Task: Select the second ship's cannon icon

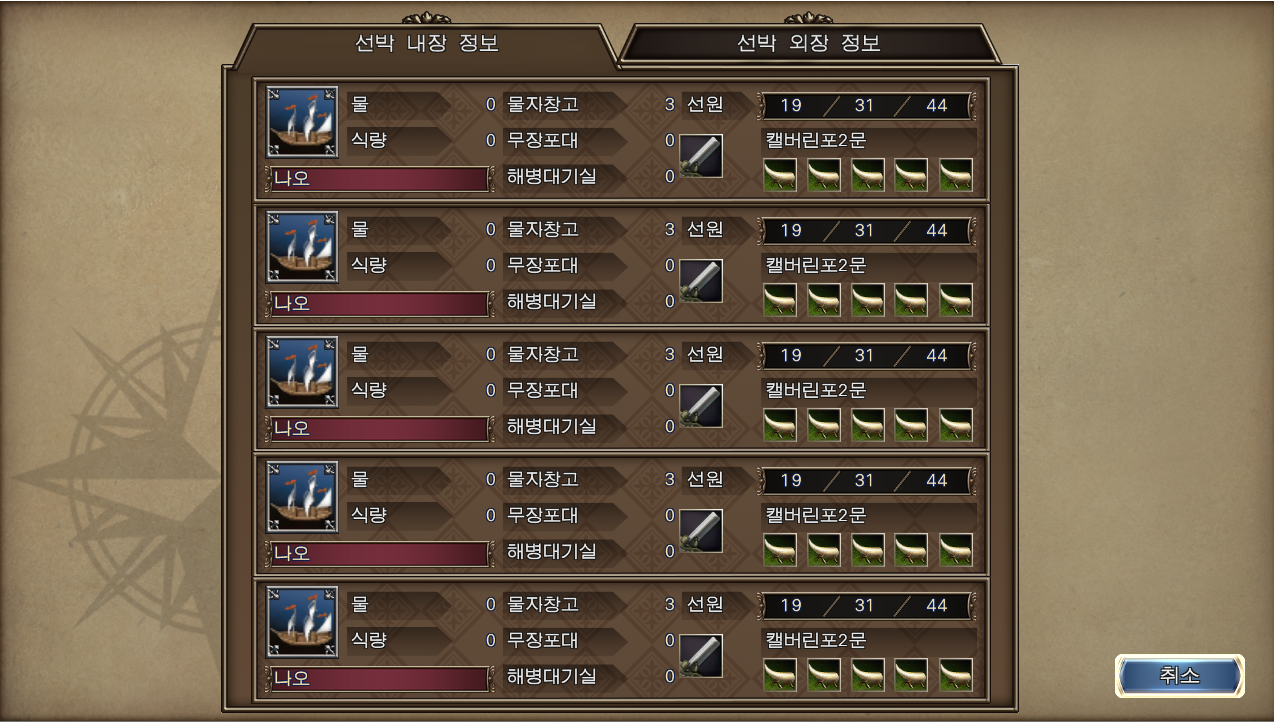Action: click(x=701, y=281)
